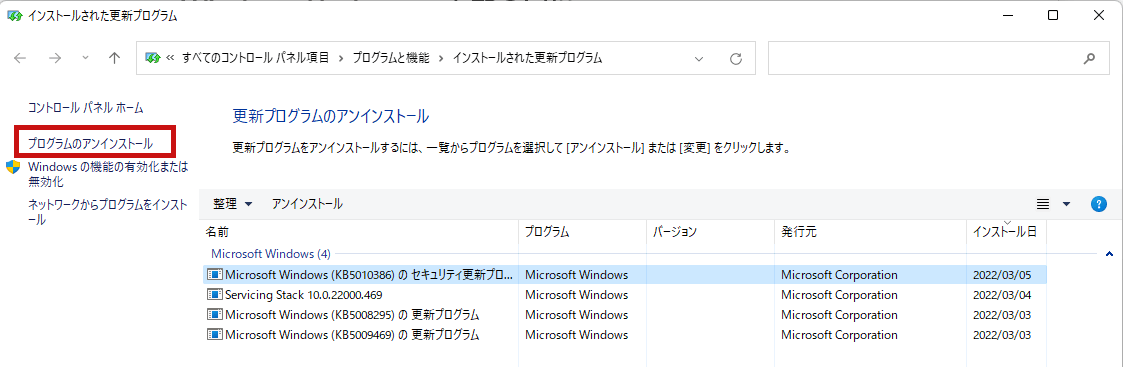This screenshot has width=1124, height=368.
Task: Click the プログラムと機能 breadcrumb
Action: [x=391, y=59]
